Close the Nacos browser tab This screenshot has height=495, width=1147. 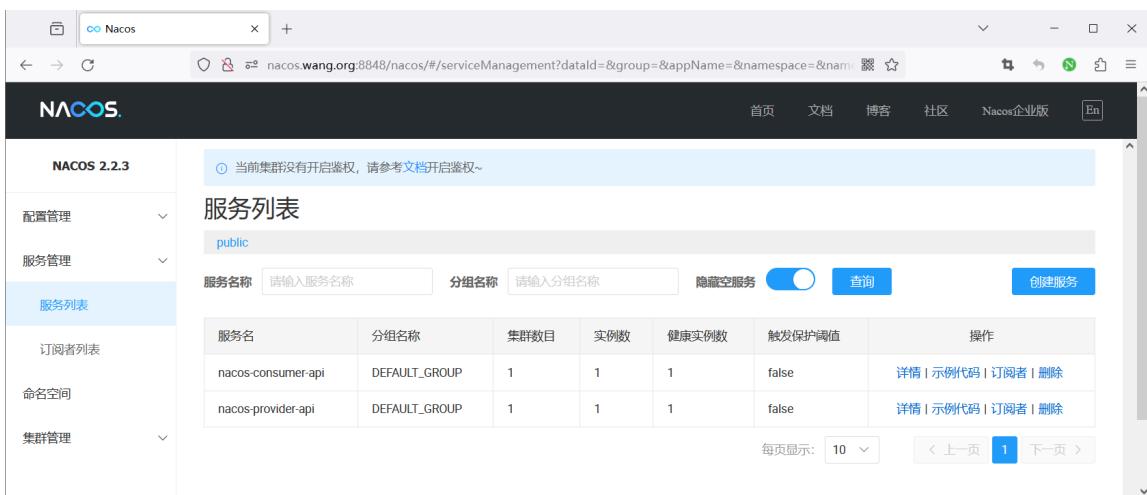255,29
